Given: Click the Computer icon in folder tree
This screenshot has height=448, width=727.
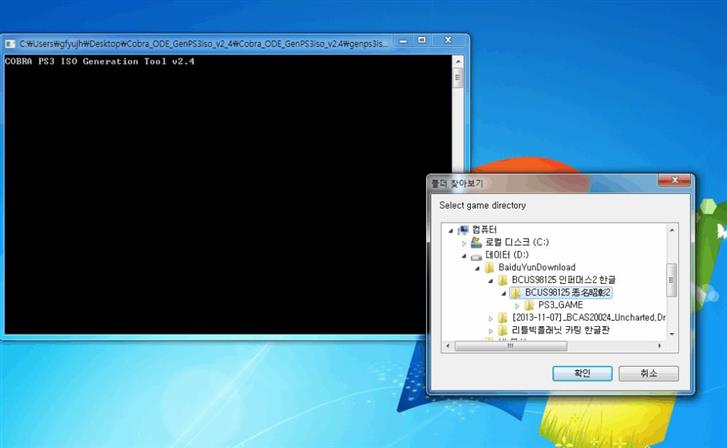Looking at the screenshot, I should point(462,229).
